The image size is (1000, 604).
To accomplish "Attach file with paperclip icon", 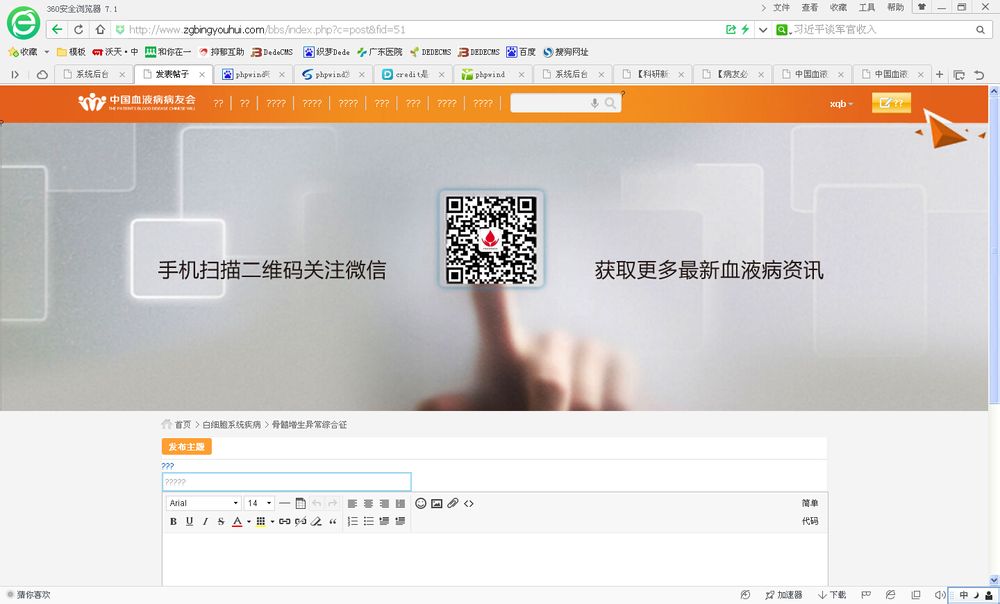I will (x=453, y=503).
